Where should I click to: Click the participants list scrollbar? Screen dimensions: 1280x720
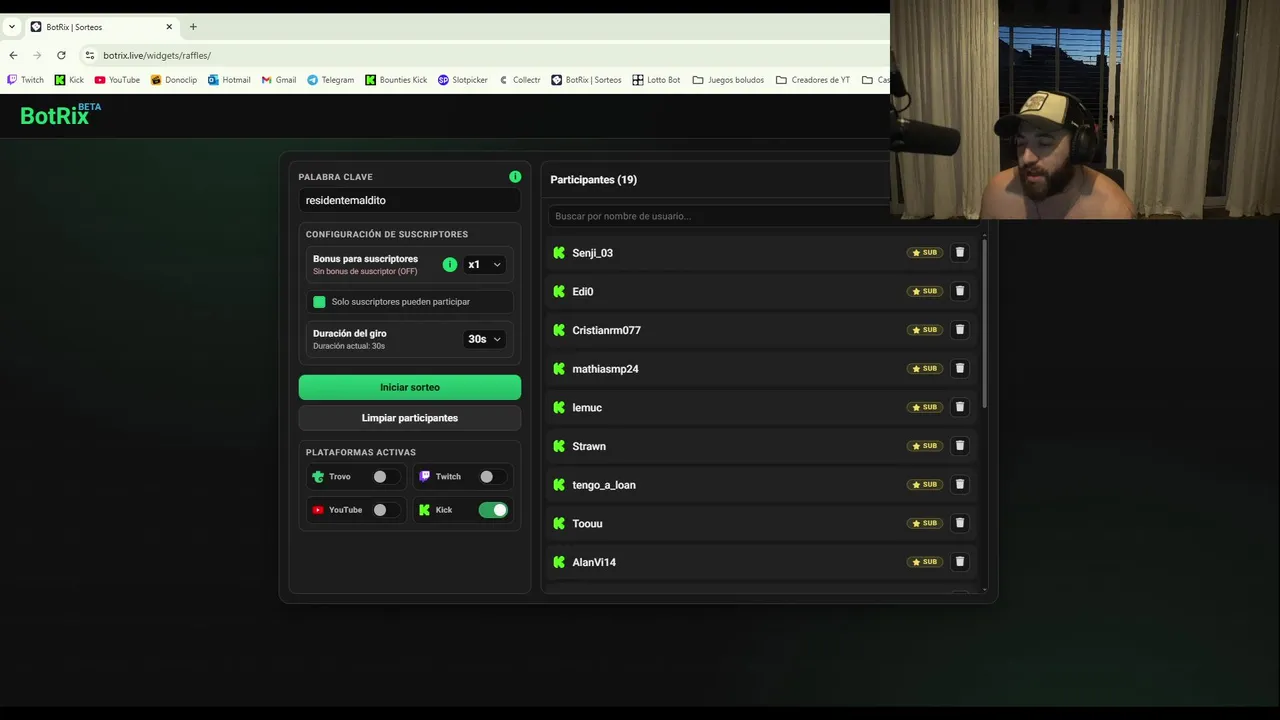(985, 323)
